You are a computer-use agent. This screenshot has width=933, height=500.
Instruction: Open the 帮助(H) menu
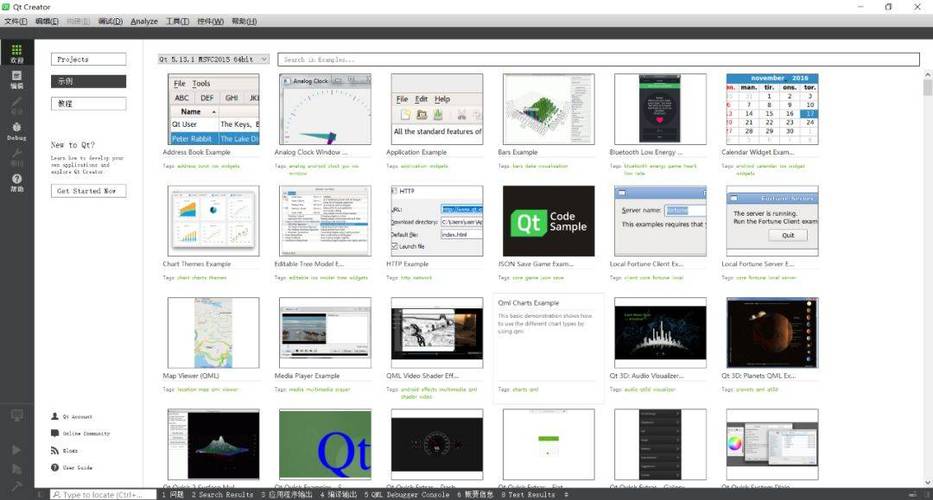244,21
